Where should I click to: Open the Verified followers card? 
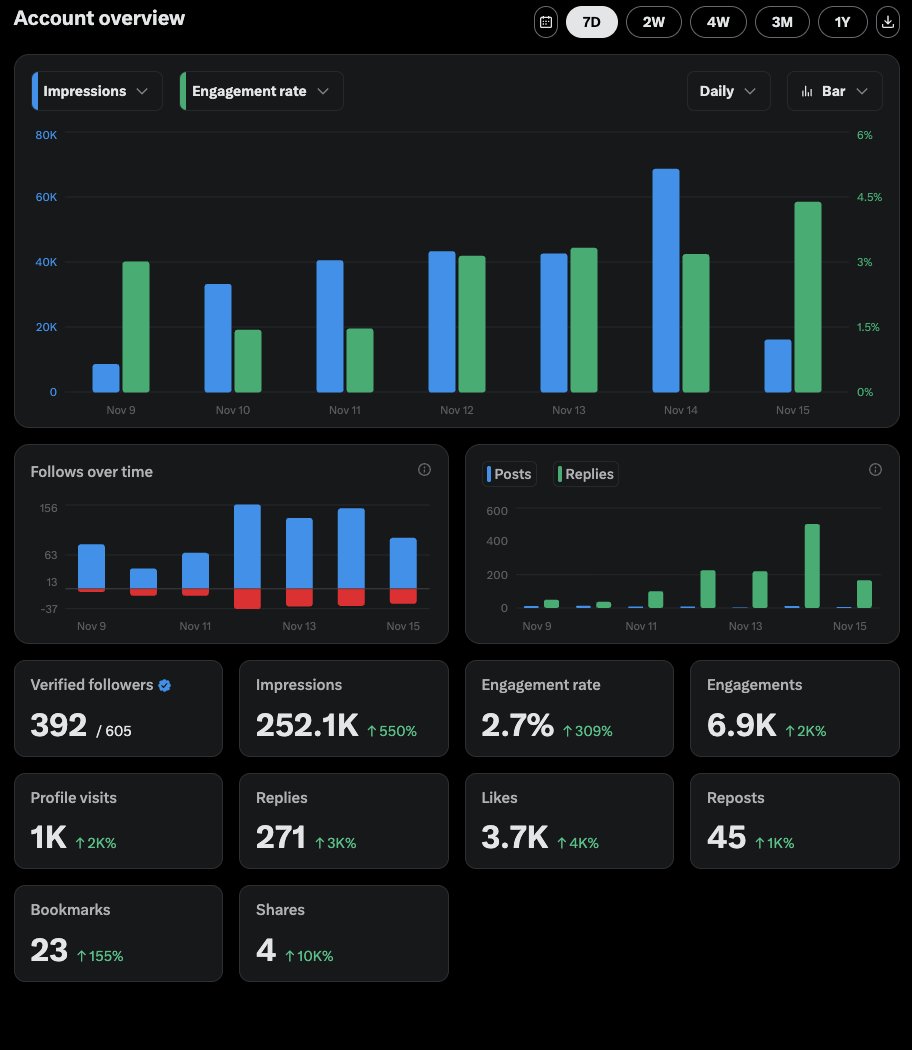(x=119, y=708)
